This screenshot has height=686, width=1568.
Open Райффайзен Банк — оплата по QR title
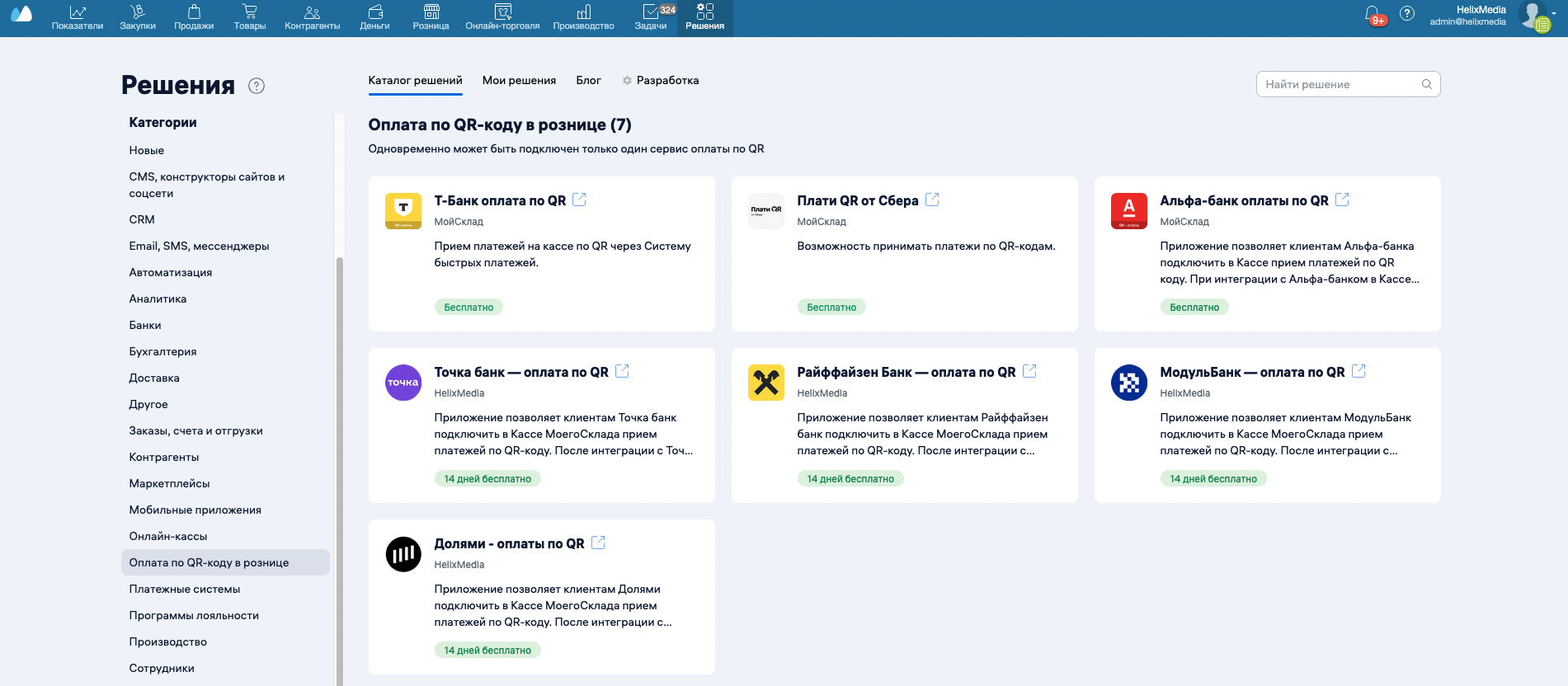coord(906,372)
